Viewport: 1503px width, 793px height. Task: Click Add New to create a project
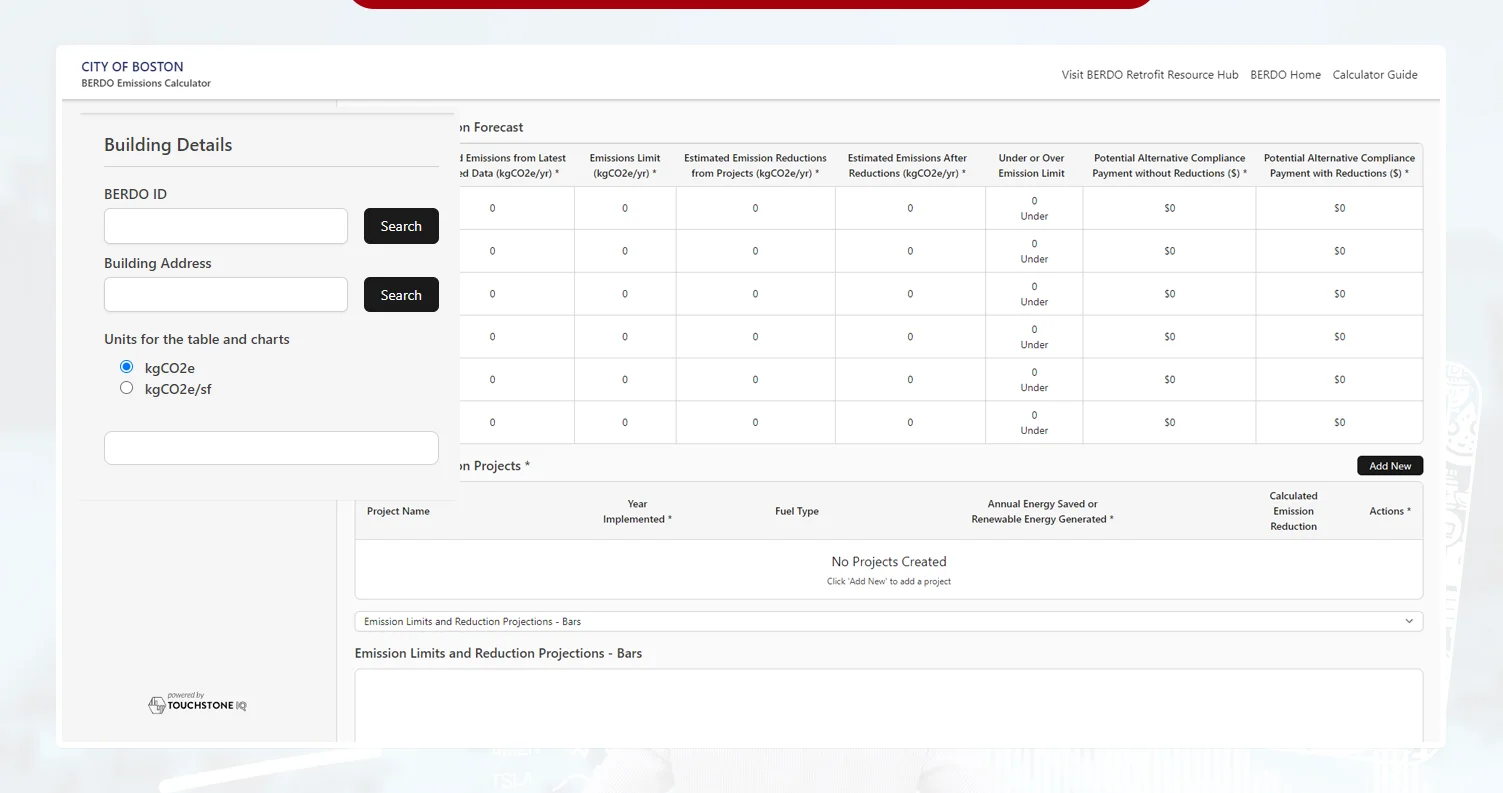[1390, 465]
